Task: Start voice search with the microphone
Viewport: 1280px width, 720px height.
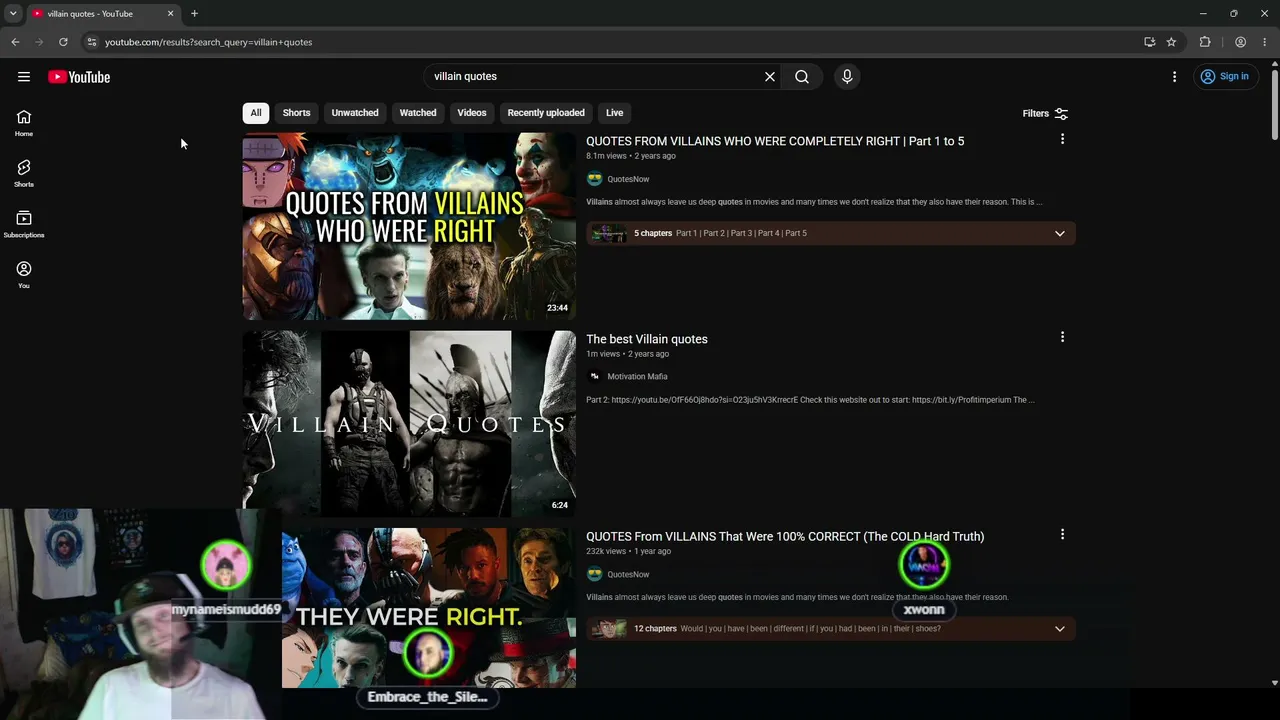Action: (x=847, y=77)
